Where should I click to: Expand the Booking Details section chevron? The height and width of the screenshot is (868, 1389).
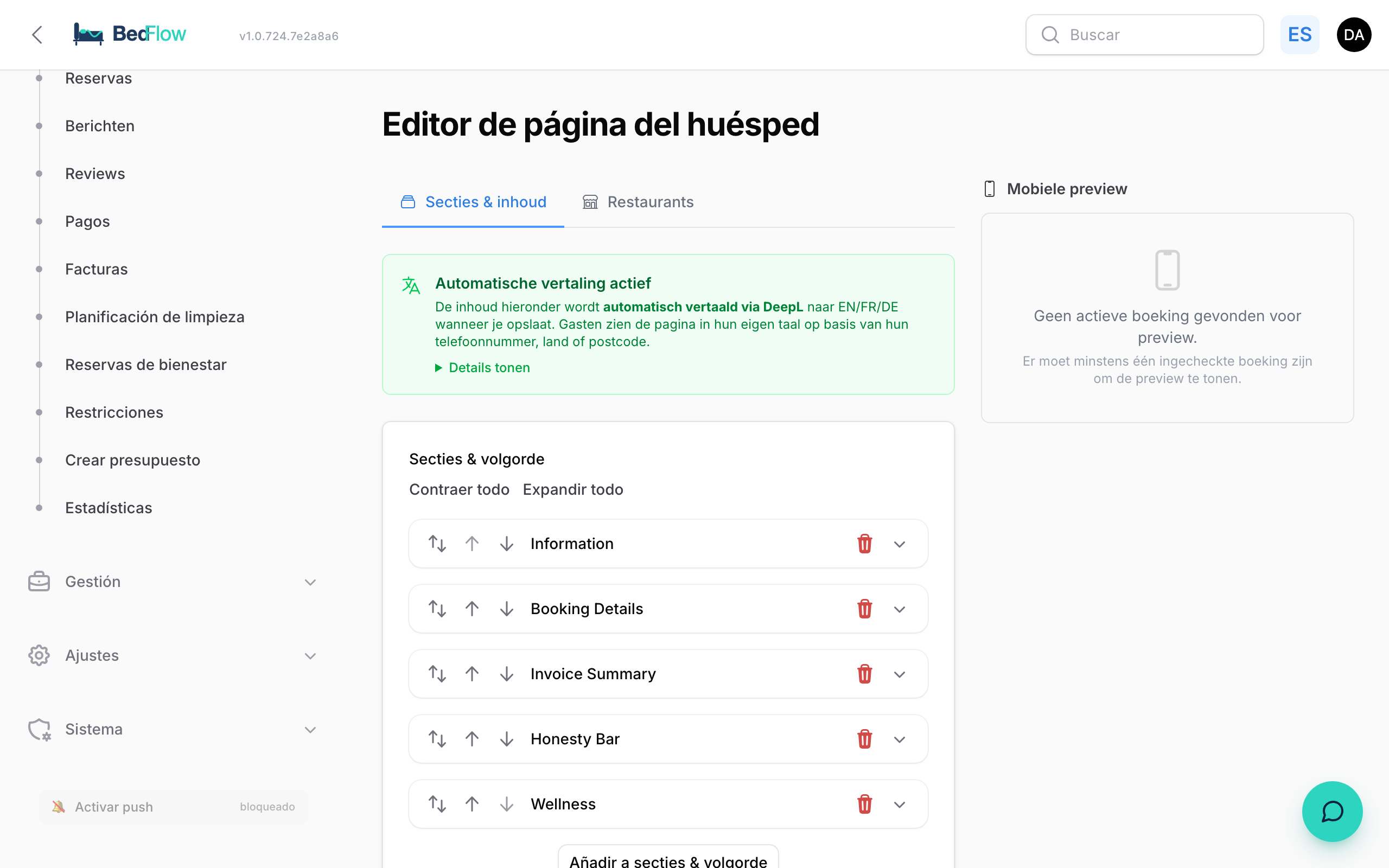[900, 609]
